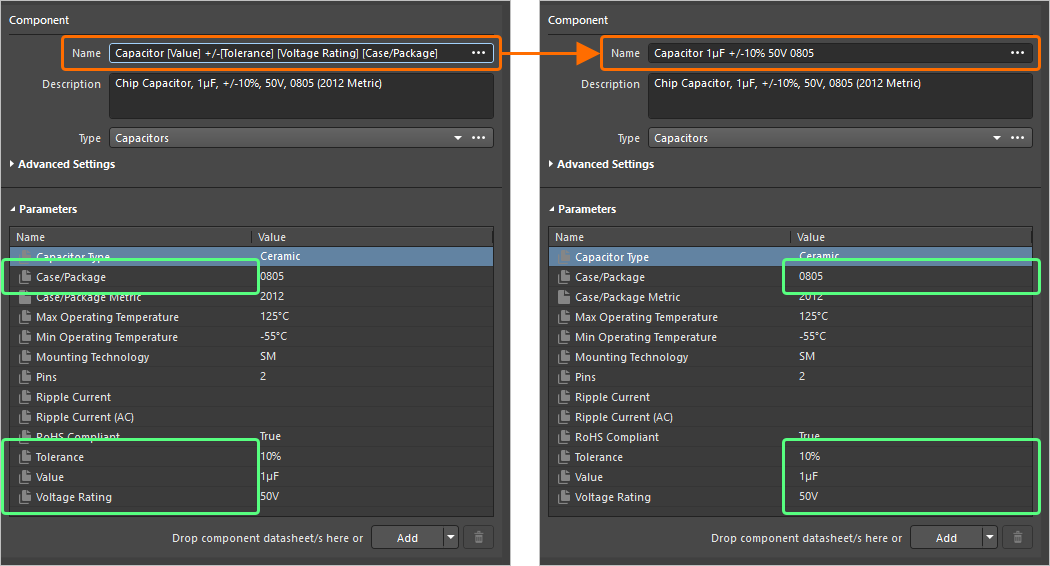
Task: Click left Description text field
Action: click(x=301, y=96)
